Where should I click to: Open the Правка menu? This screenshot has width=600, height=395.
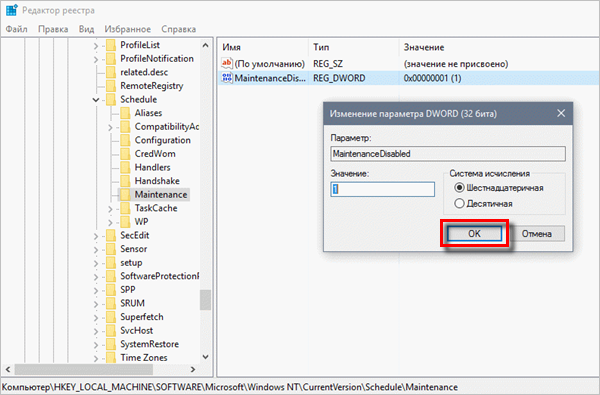[x=53, y=29]
